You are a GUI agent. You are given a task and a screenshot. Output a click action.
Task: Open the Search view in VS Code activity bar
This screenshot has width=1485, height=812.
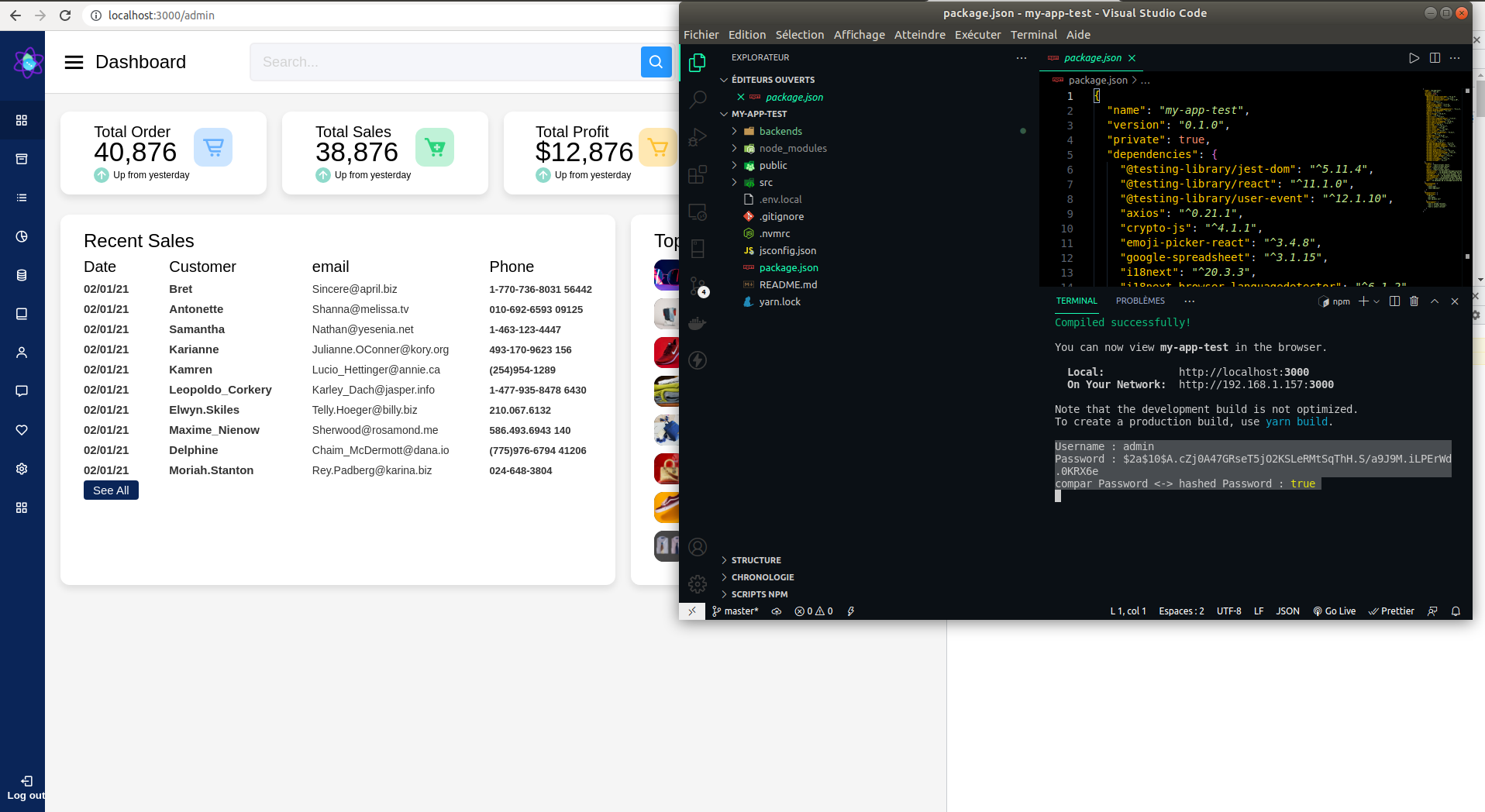(698, 99)
